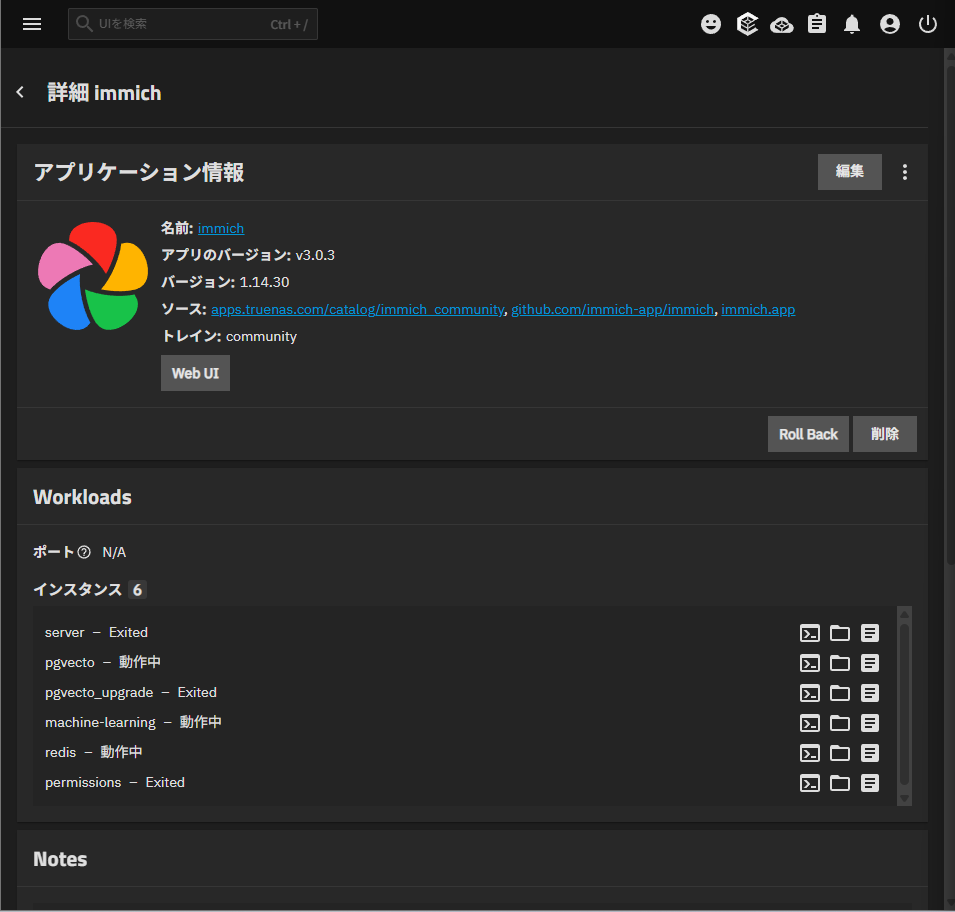Screen dimensions: 955x912
Task: Click the version value 1.14.30
Action: [x=264, y=282]
